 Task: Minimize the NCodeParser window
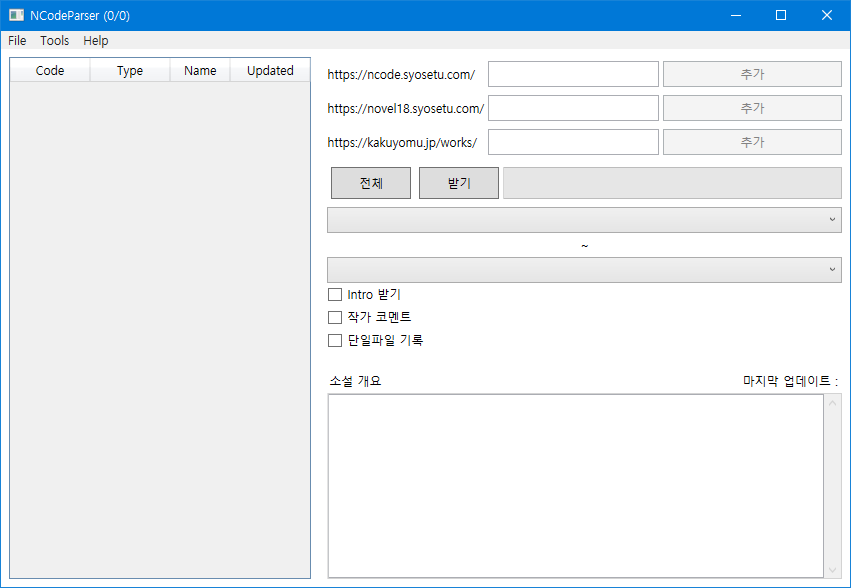pyautogui.click(x=736, y=15)
